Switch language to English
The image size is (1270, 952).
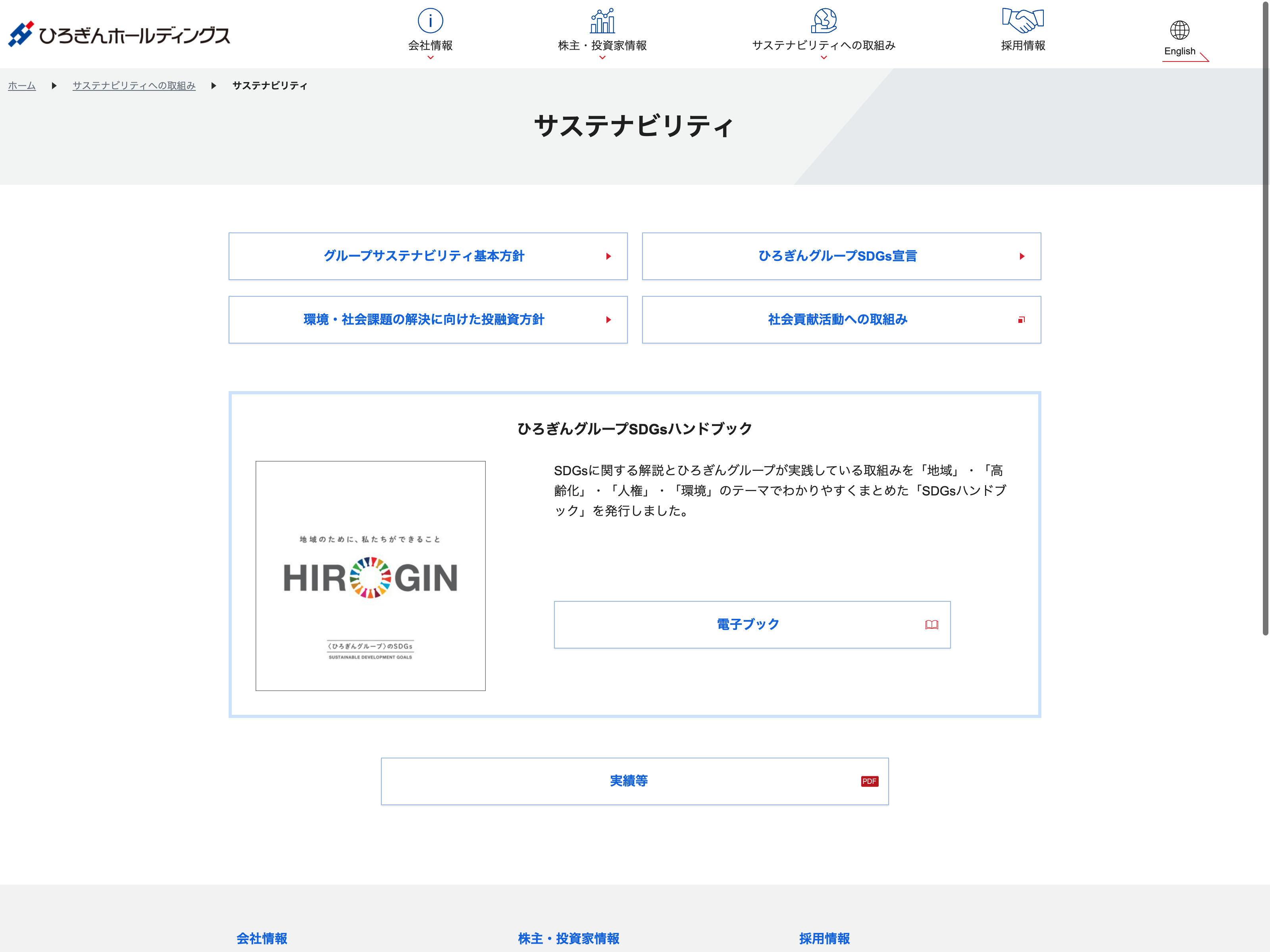point(1179,51)
